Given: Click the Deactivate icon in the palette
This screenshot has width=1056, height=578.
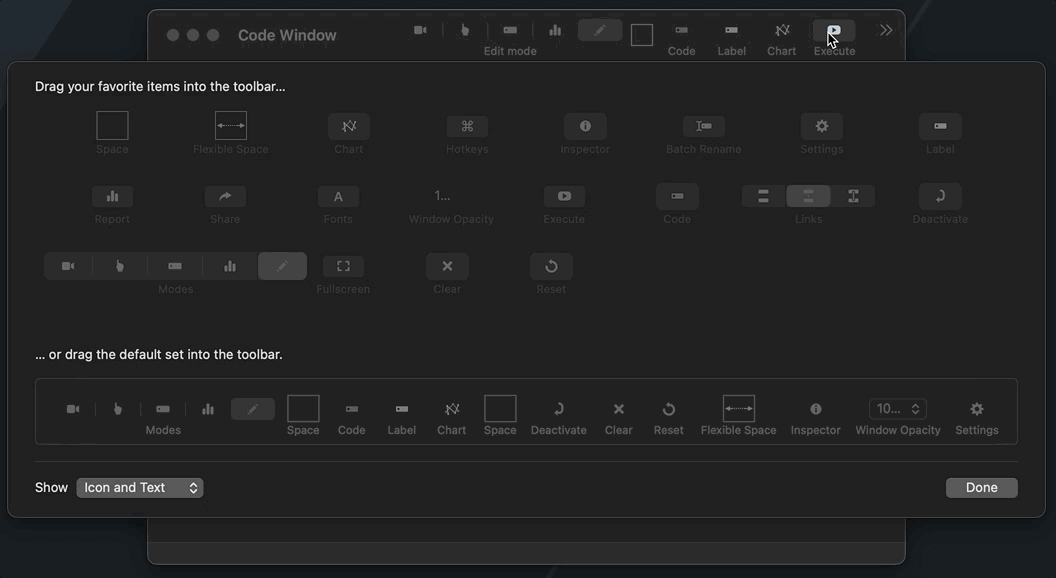Looking at the screenshot, I should click(940, 197).
